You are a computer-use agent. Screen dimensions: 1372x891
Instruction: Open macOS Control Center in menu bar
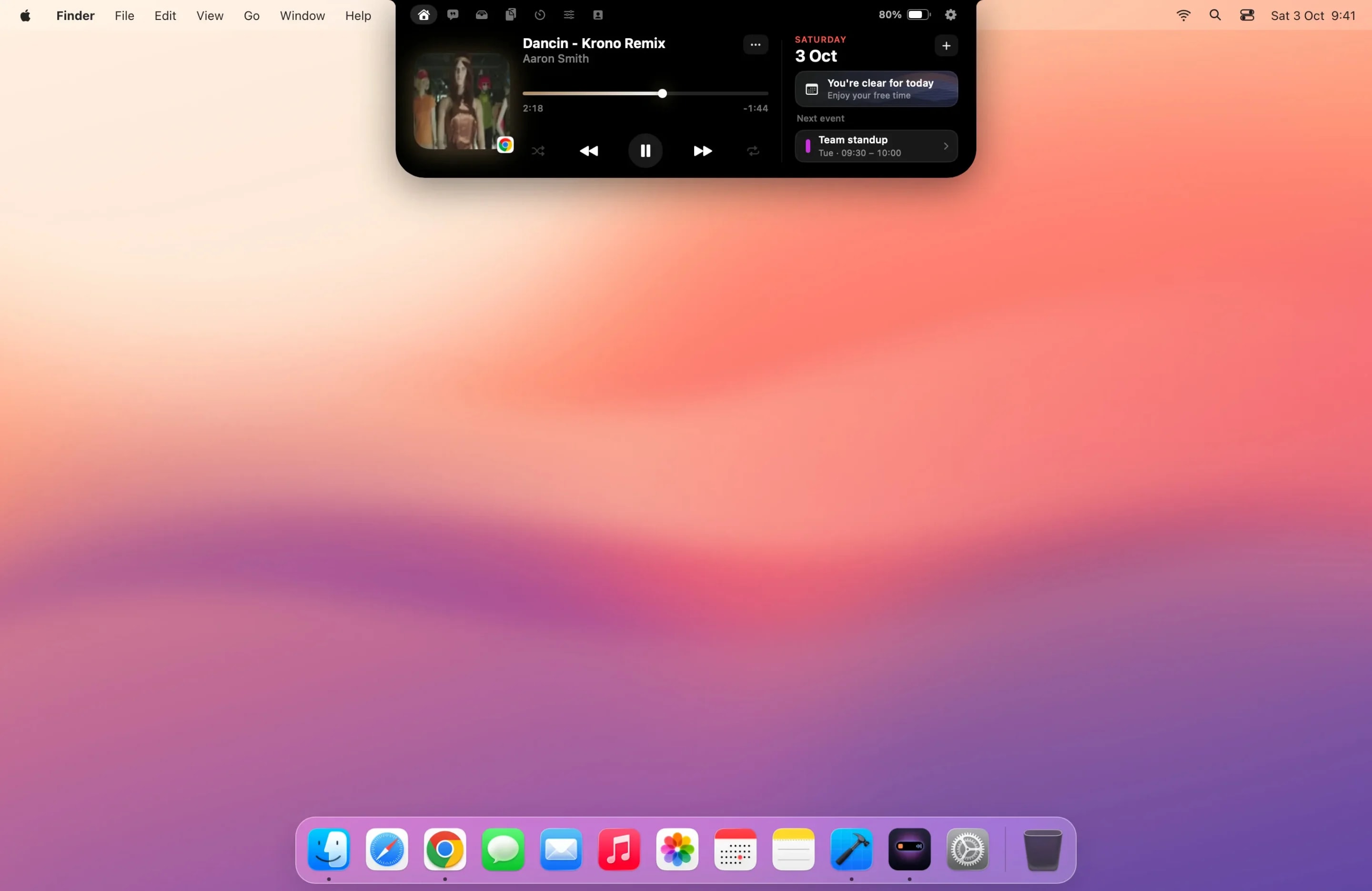[x=1247, y=16]
